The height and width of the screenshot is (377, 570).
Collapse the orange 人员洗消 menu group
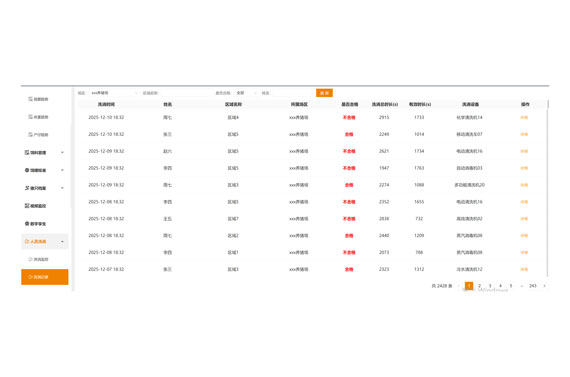point(44,241)
